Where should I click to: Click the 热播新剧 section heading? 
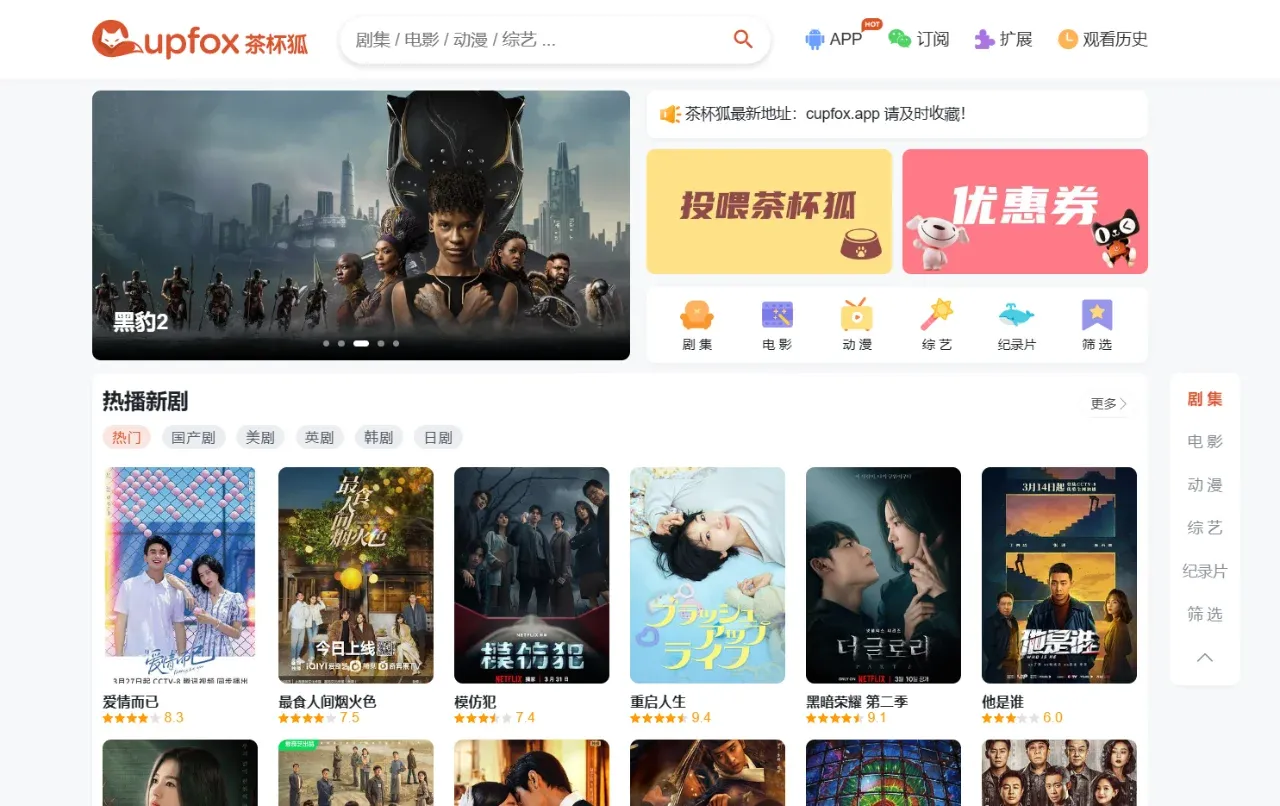coord(145,402)
